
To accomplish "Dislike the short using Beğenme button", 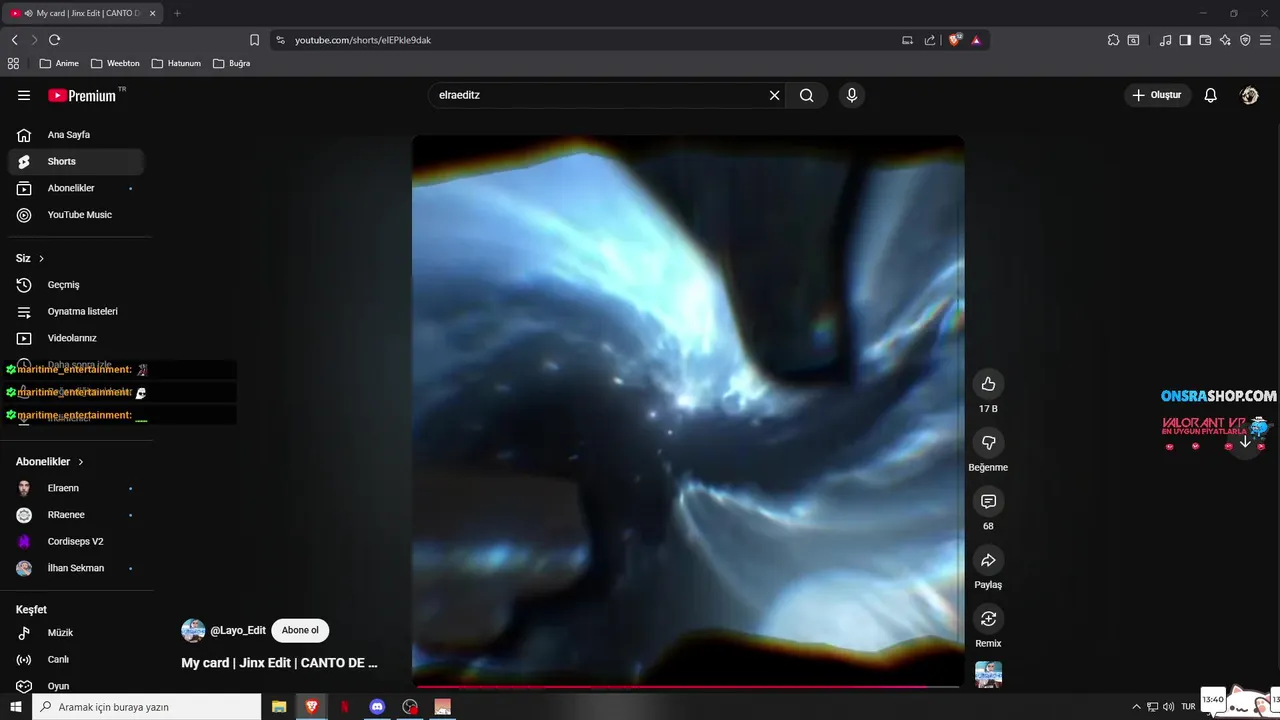I will (988, 443).
